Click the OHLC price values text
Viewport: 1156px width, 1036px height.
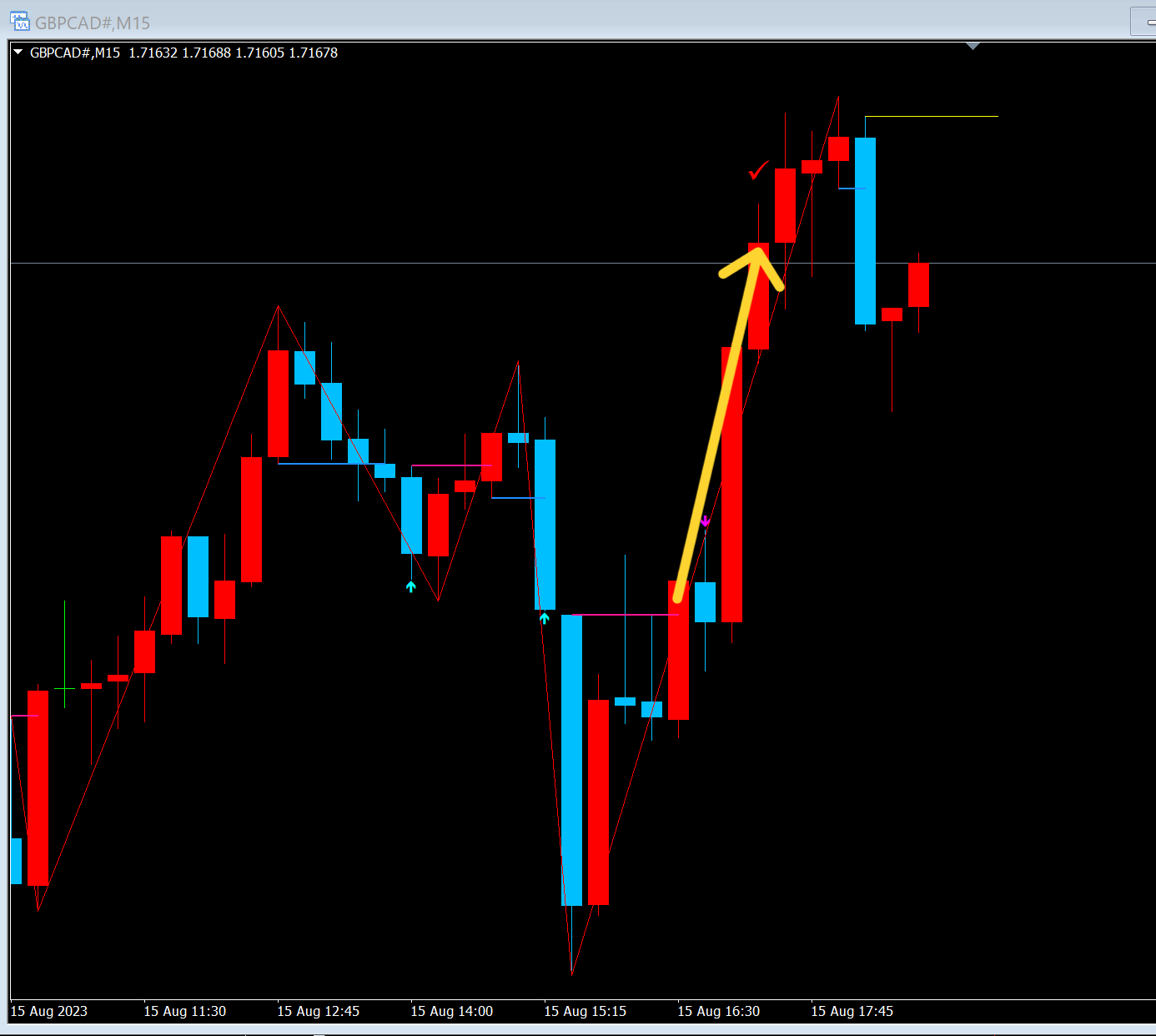pyautogui.click(x=233, y=53)
